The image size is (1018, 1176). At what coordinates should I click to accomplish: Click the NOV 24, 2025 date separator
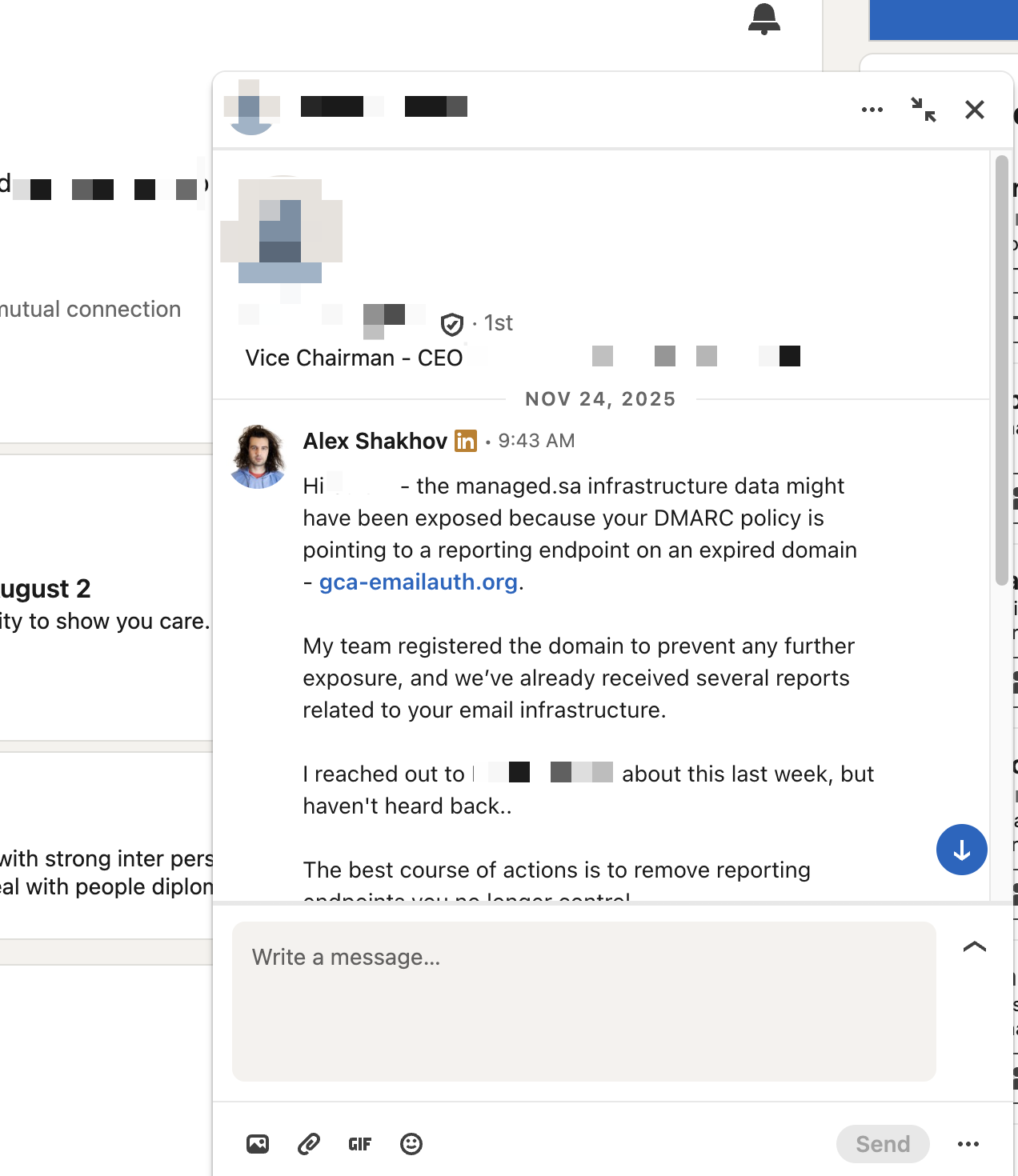tap(600, 399)
